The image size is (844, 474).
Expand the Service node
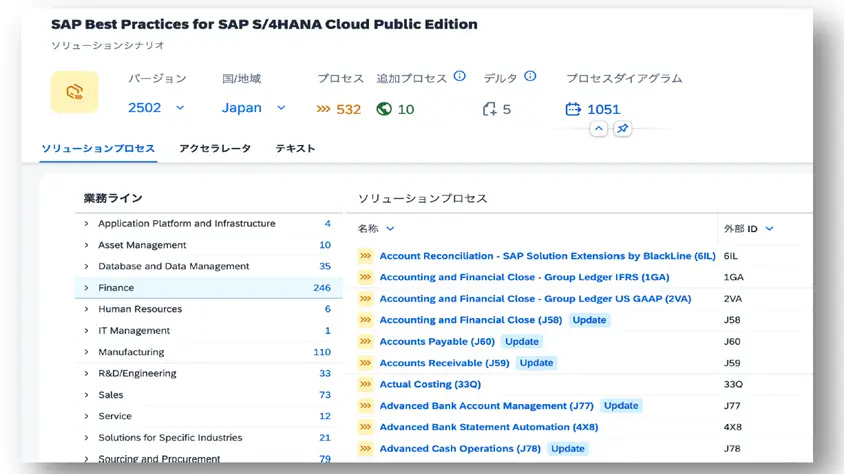(86, 416)
